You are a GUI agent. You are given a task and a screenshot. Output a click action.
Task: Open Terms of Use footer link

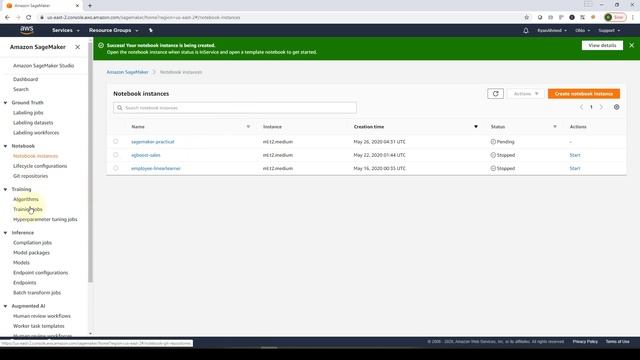(x=618, y=341)
